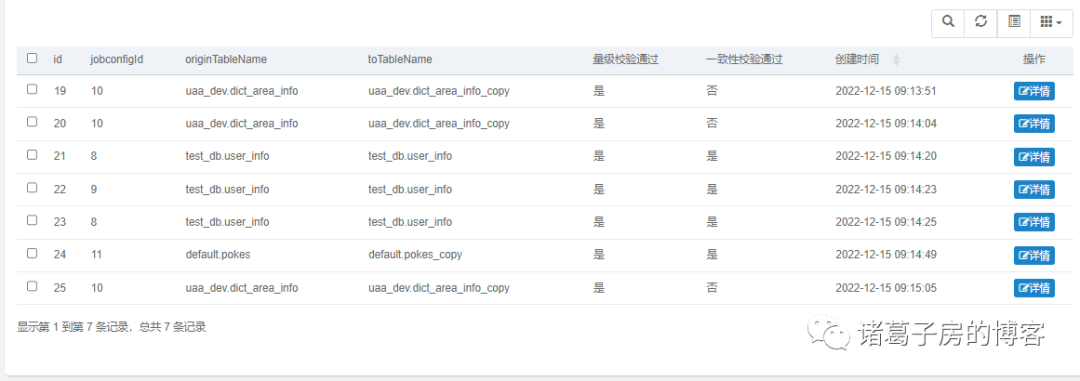The width and height of the screenshot is (1080, 381).
Task: Click 是 consistency value in row 24
Action: pos(712,255)
